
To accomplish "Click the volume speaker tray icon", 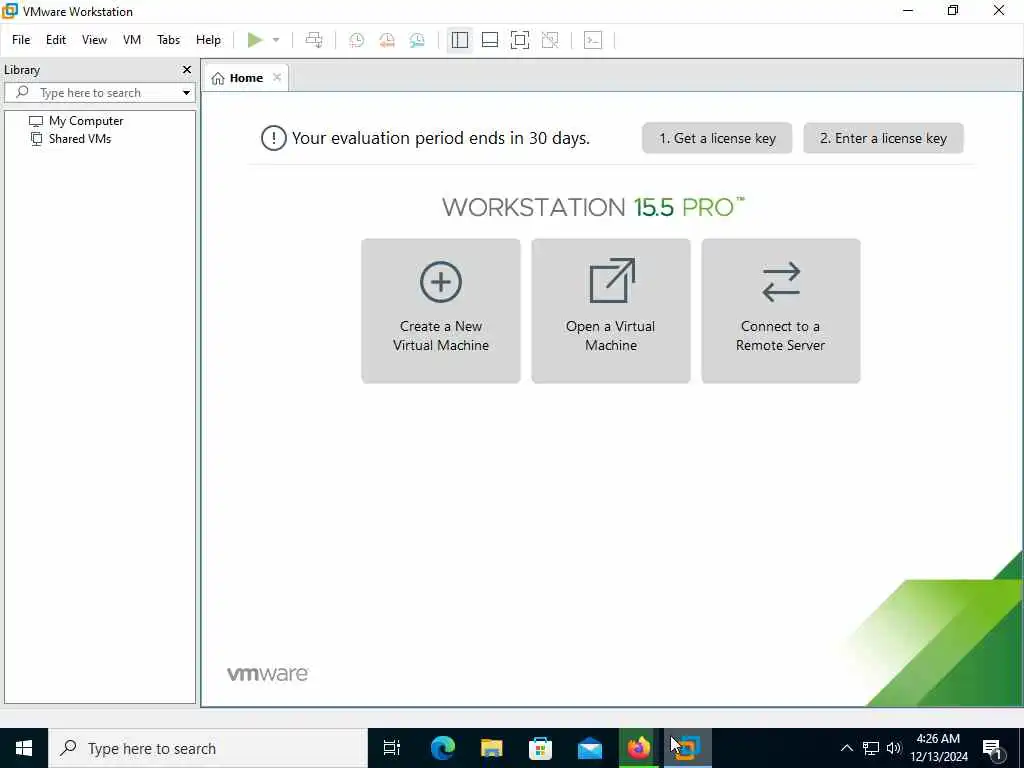I will (893, 748).
